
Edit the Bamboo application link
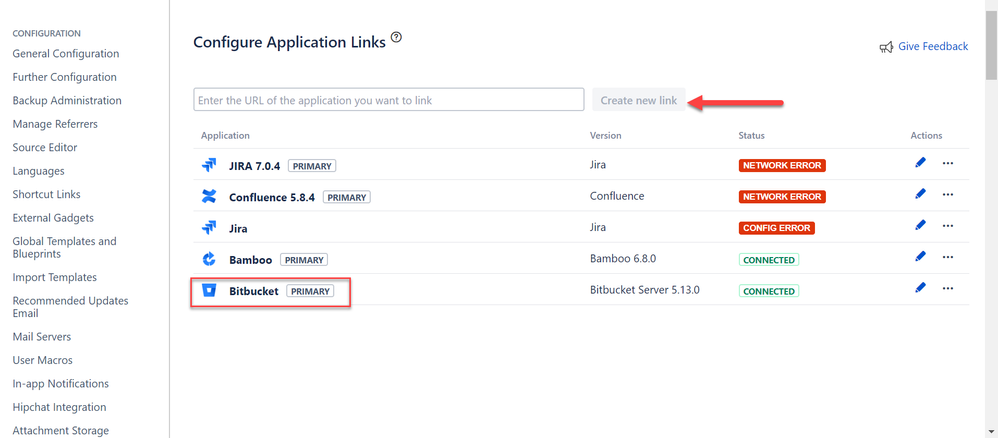[x=920, y=257]
